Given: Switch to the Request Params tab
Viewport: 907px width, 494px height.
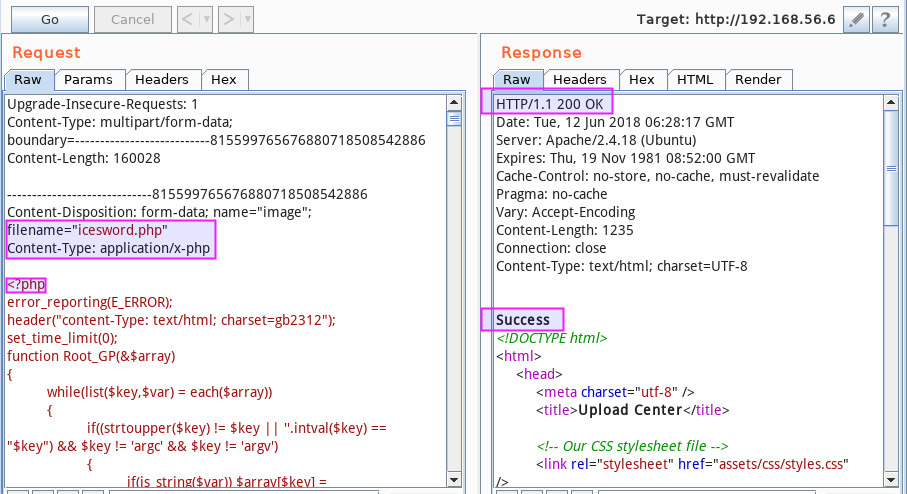Looking at the screenshot, I should click(89, 80).
